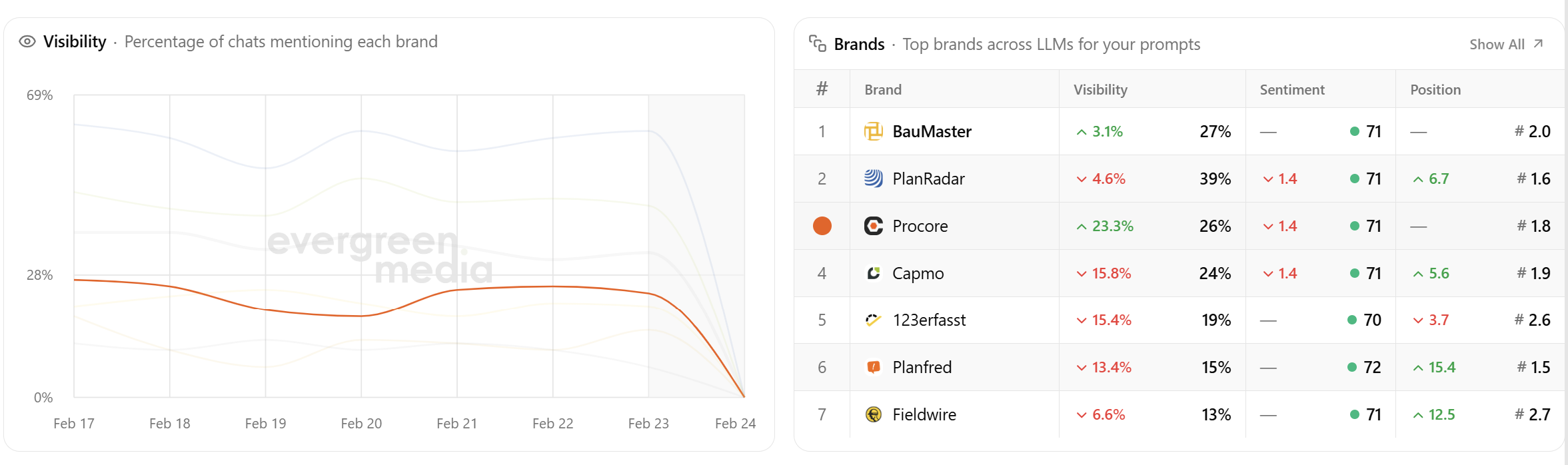Click the PlanRadar brand name
Image resolution: width=1568 pixels, height=465 pixels.
tap(928, 179)
